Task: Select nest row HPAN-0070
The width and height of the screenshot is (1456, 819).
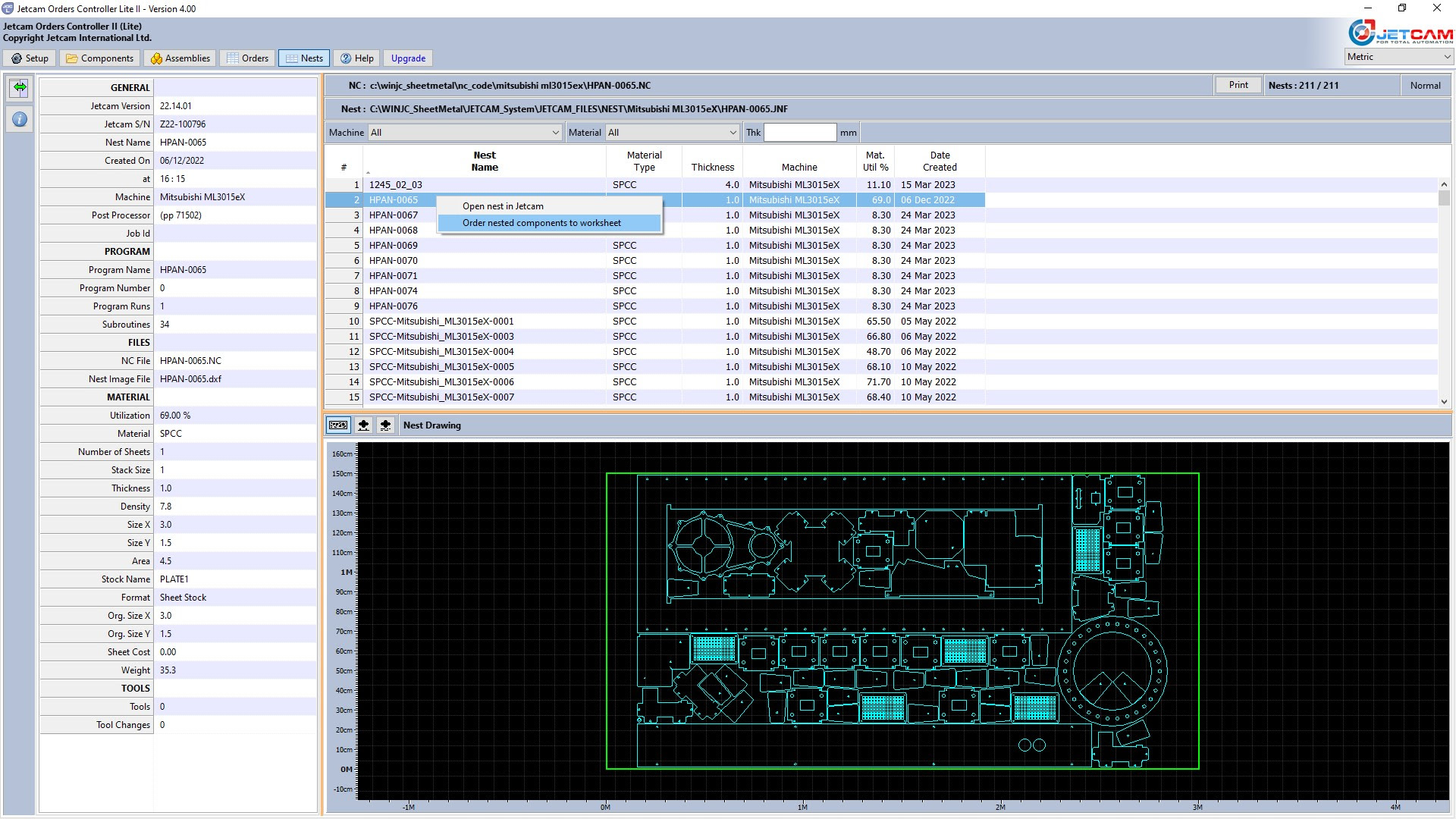Action: coord(655,261)
